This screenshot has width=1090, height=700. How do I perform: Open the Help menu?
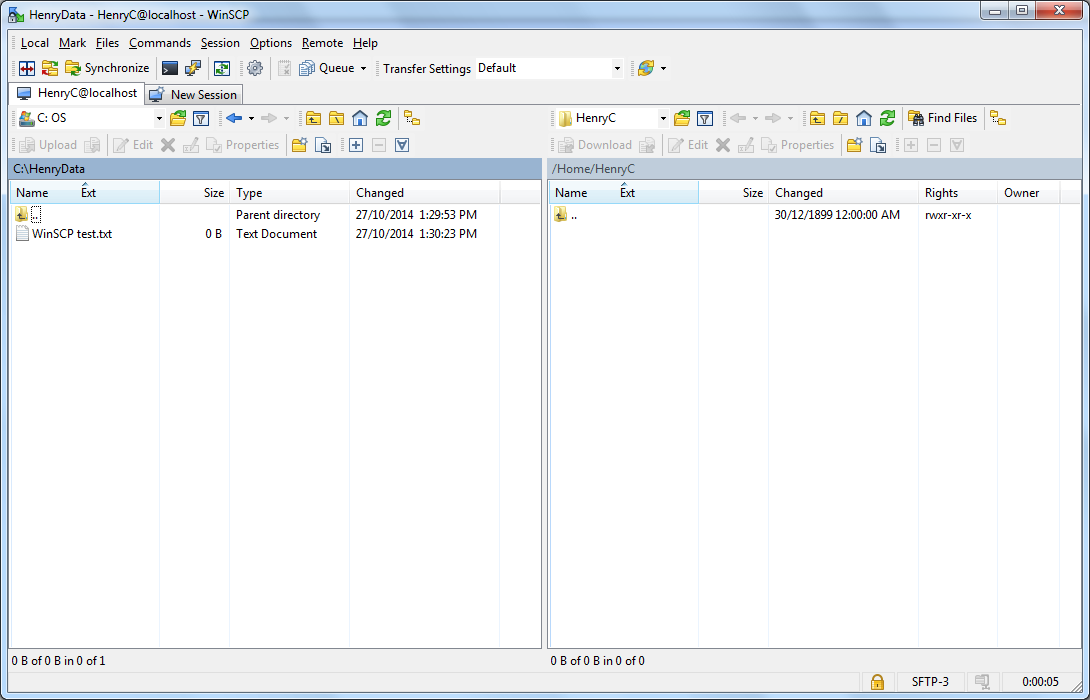[x=365, y=43]
